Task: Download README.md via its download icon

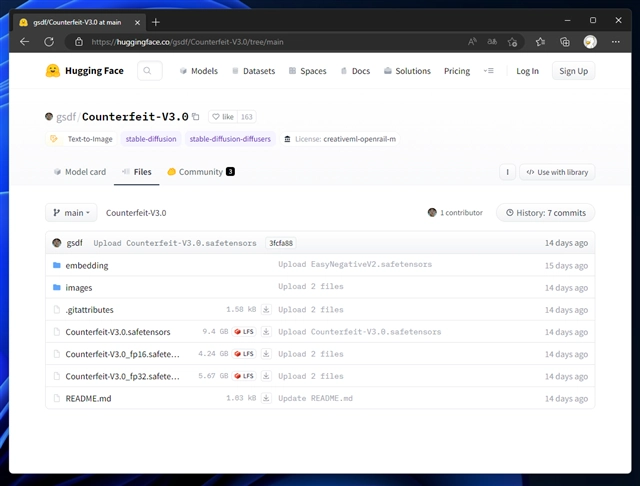Action: (x=266, y=398)
